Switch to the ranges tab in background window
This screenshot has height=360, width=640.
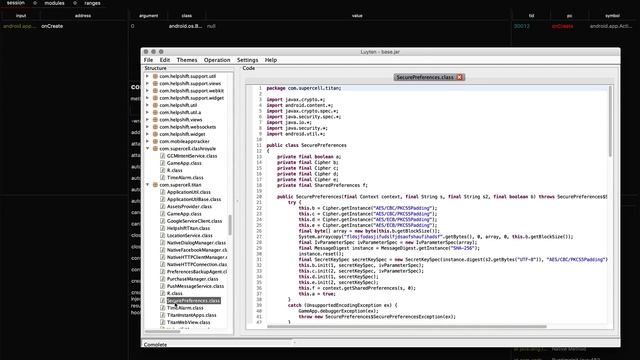(x=92, y=3)
